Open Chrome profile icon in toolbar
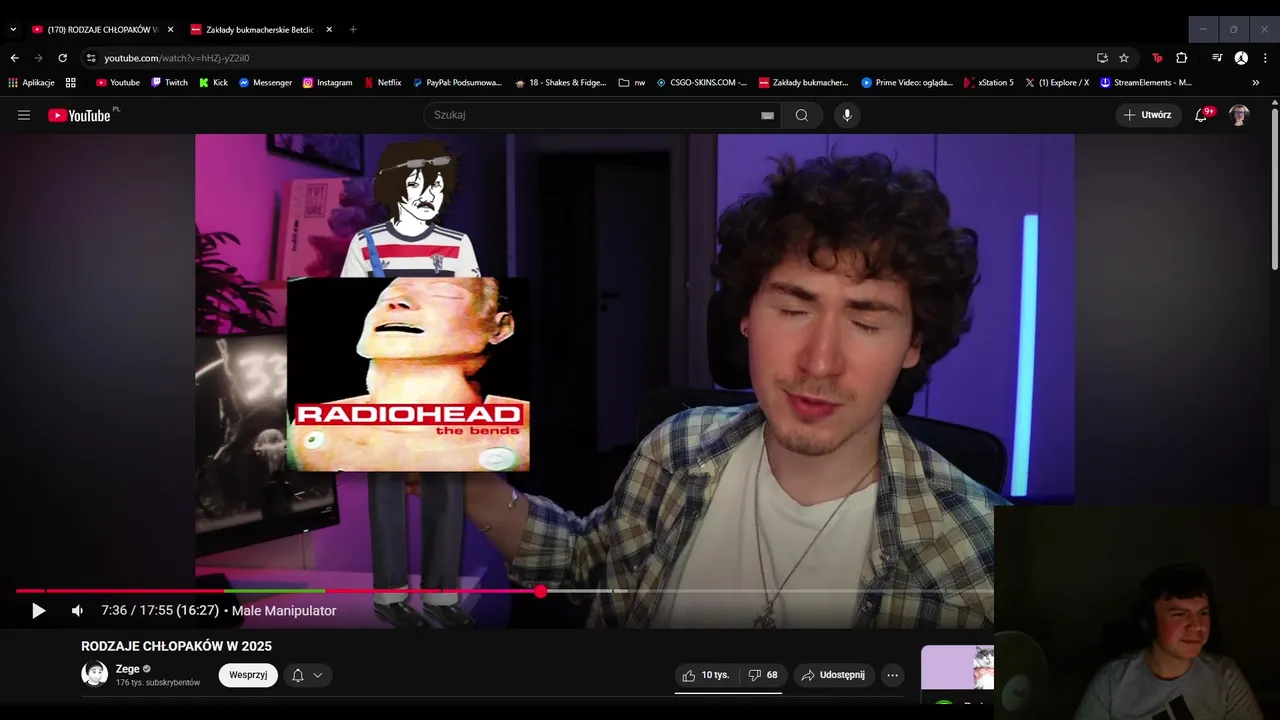This screenshot has height=720, width=1280. (1241, 58)
